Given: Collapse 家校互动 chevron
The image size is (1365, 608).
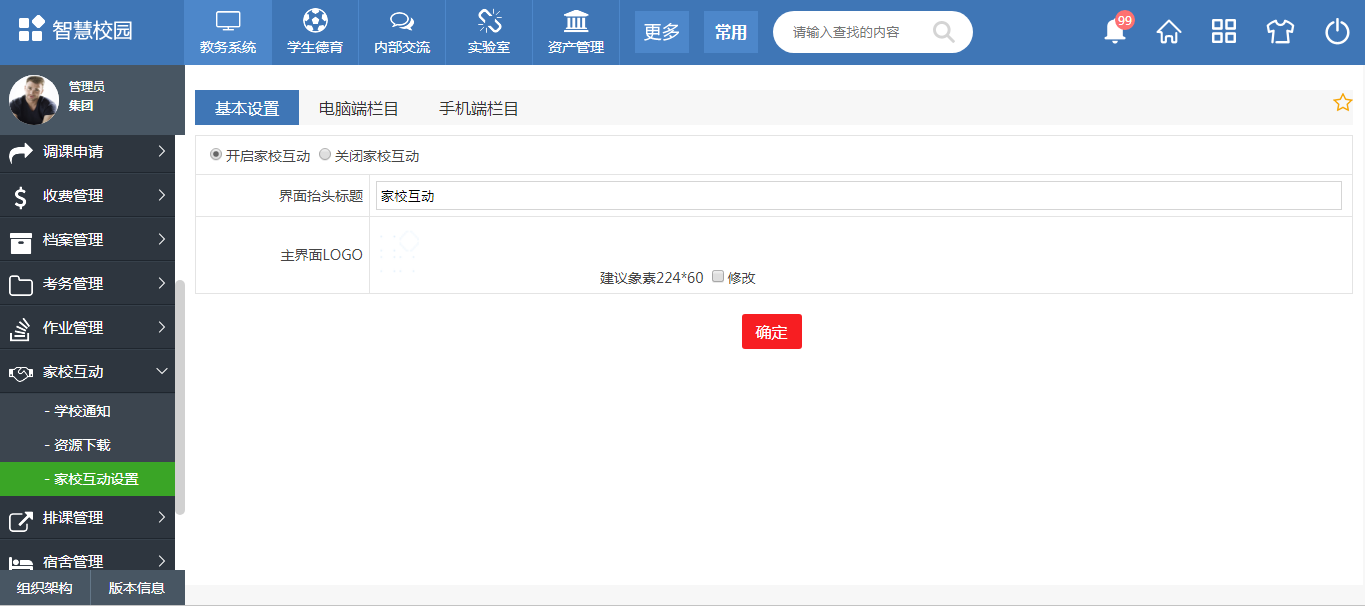Looking at the screenshot, I should [161, 371].
